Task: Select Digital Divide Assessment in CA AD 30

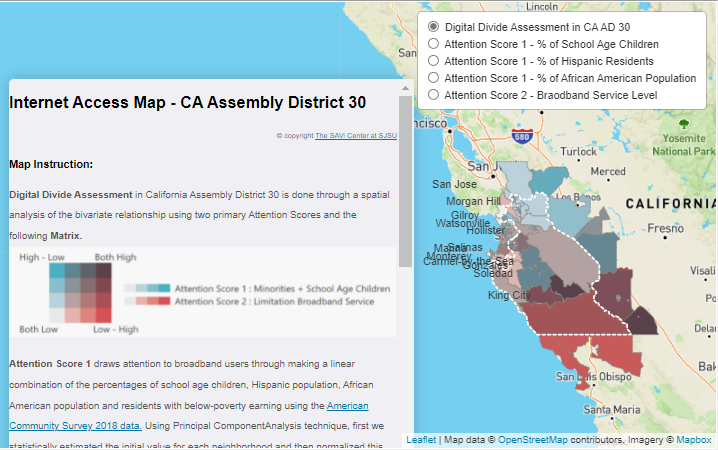Action: click(433, 26)
